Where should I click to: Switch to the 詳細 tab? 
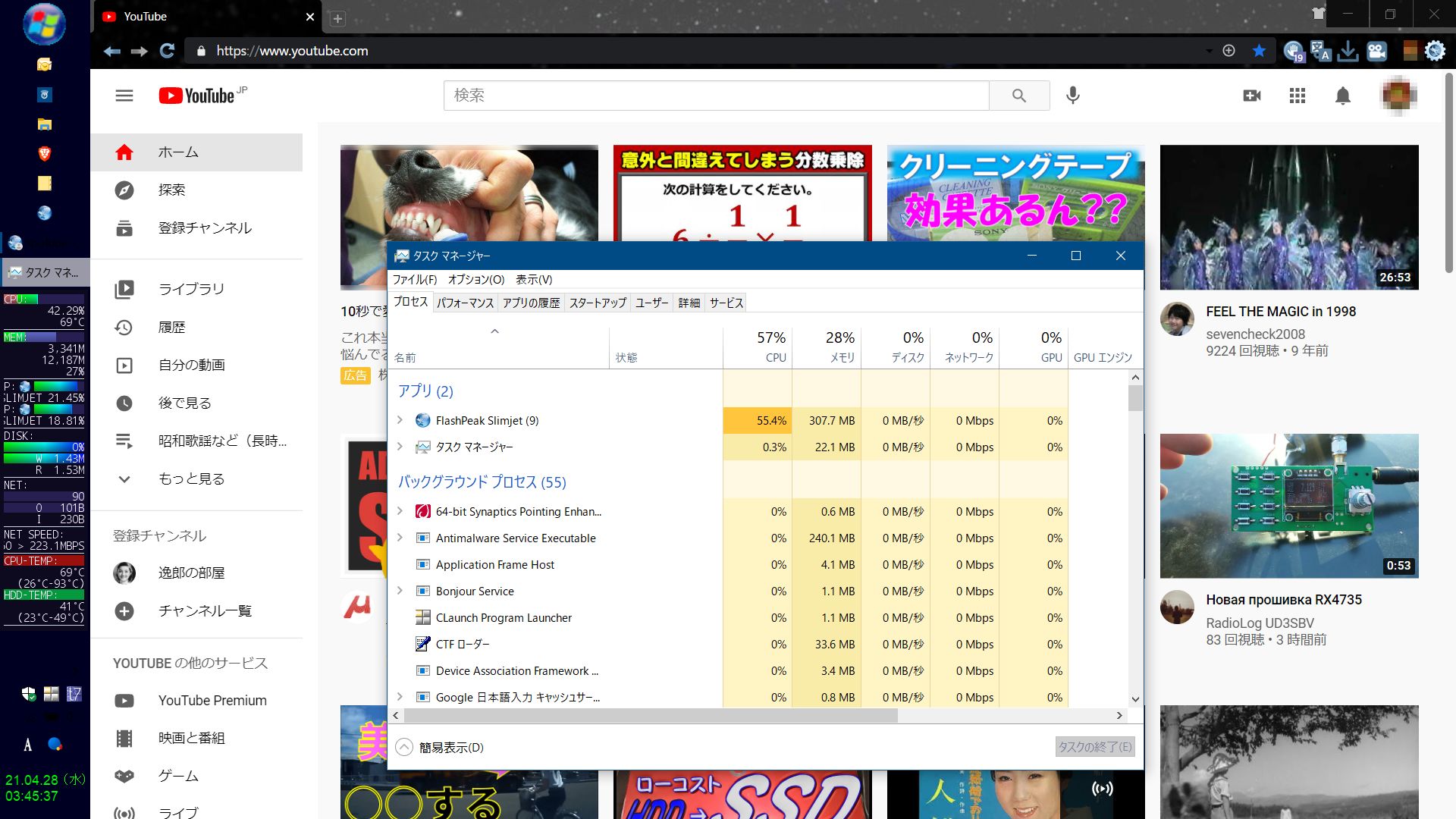tap(689, 303)
